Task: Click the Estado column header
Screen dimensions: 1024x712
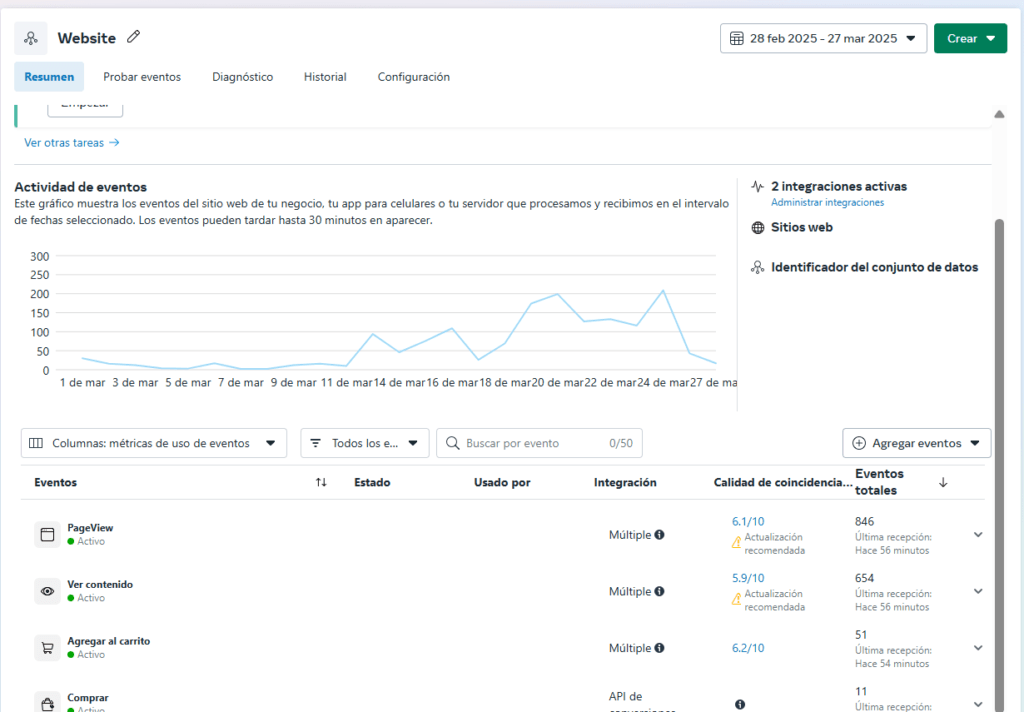Action: (372, 482)
